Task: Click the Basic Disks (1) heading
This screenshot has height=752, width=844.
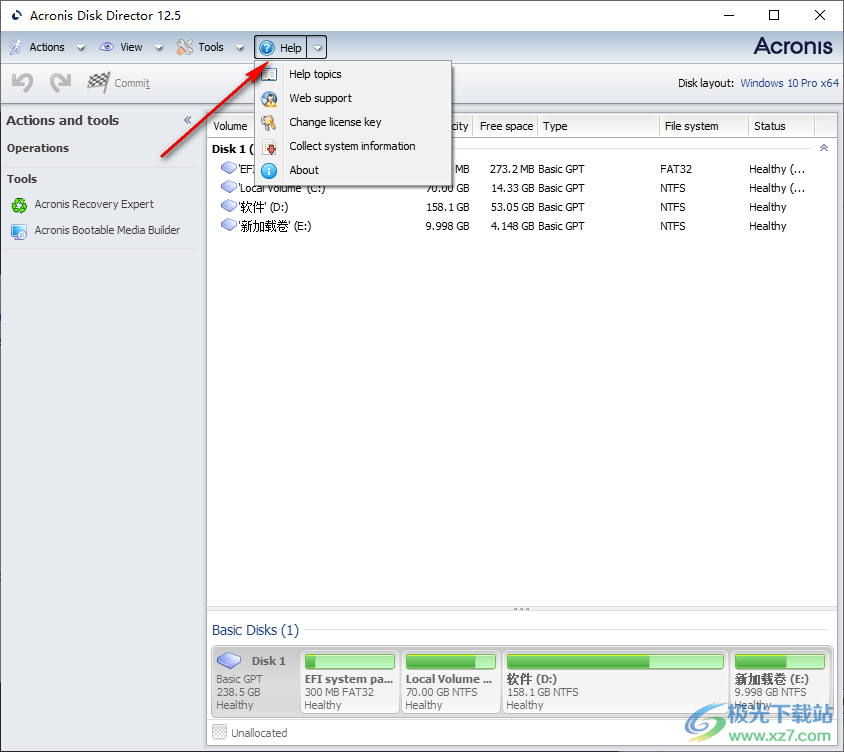Action: pos(255,630)
